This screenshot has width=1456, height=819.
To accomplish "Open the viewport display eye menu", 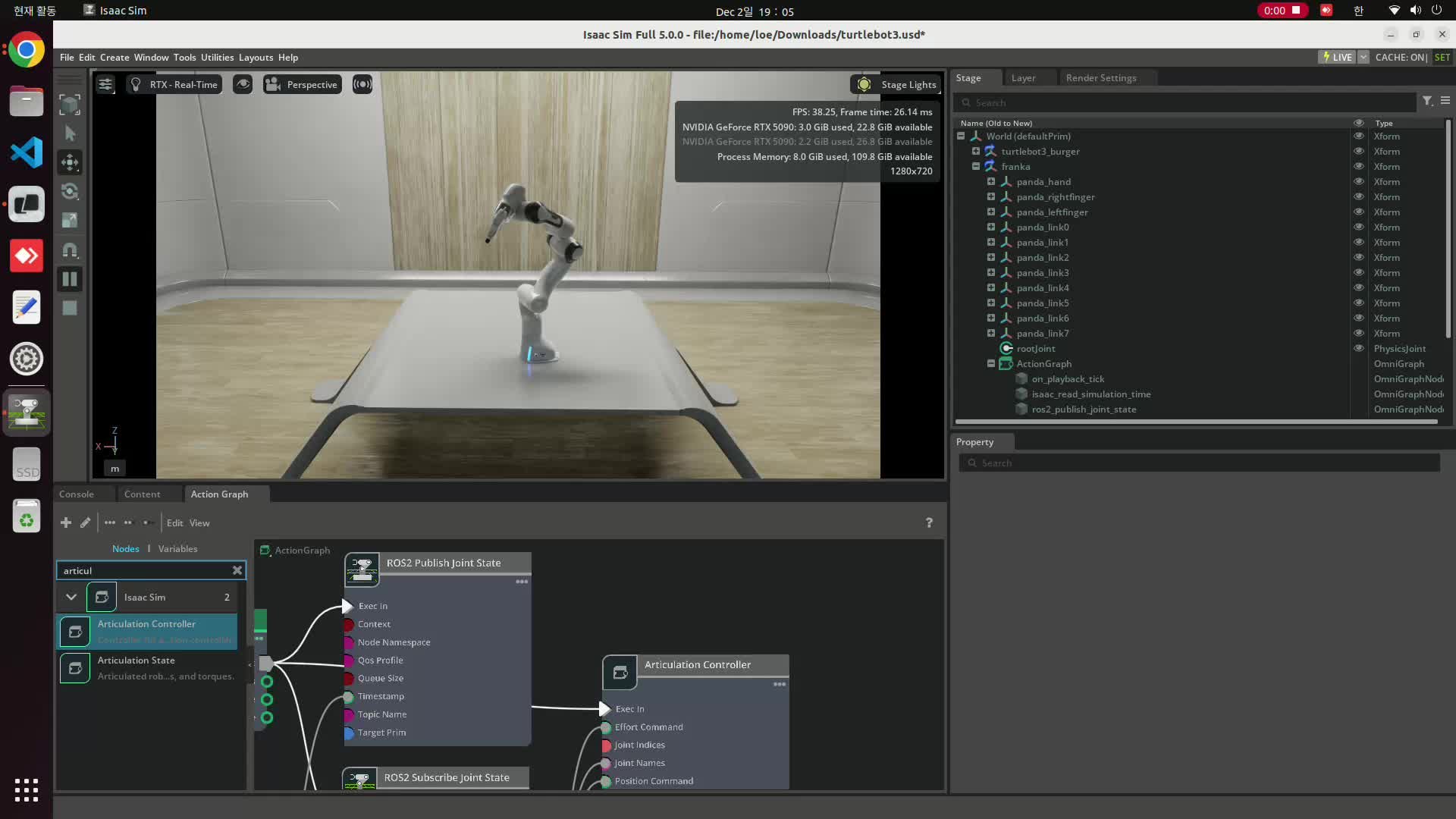I will click(243, 84).
